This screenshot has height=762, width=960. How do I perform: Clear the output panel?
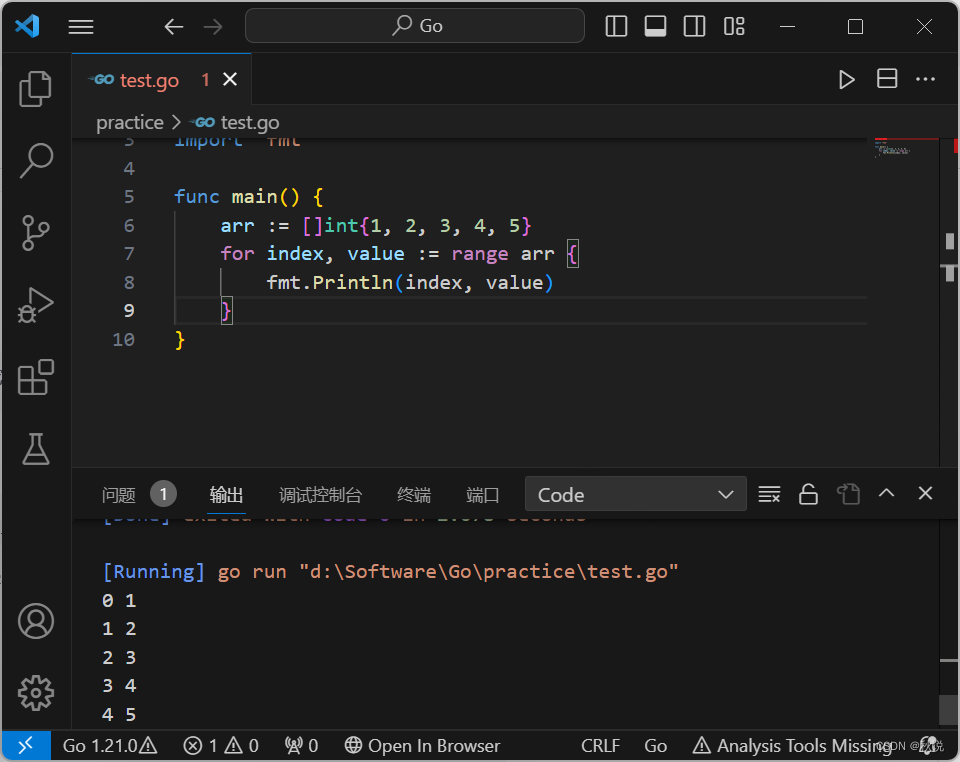769,494
